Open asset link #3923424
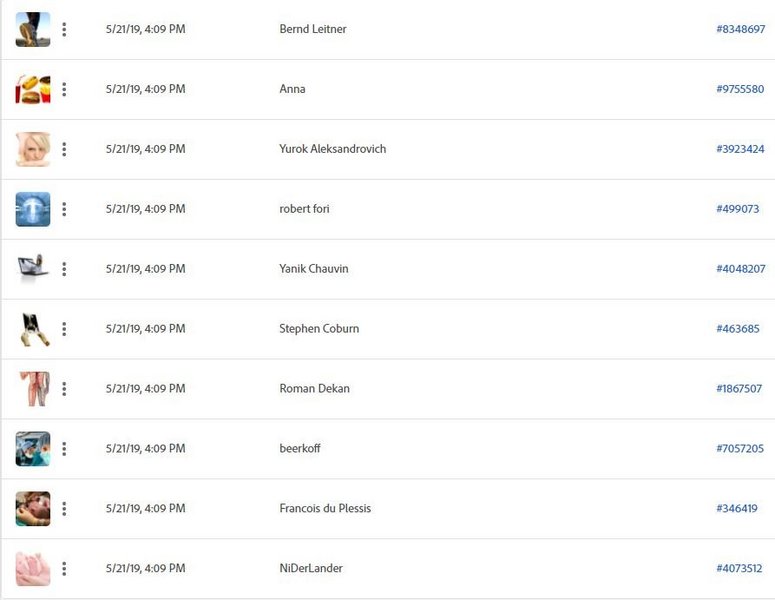 tap(740, 149)
